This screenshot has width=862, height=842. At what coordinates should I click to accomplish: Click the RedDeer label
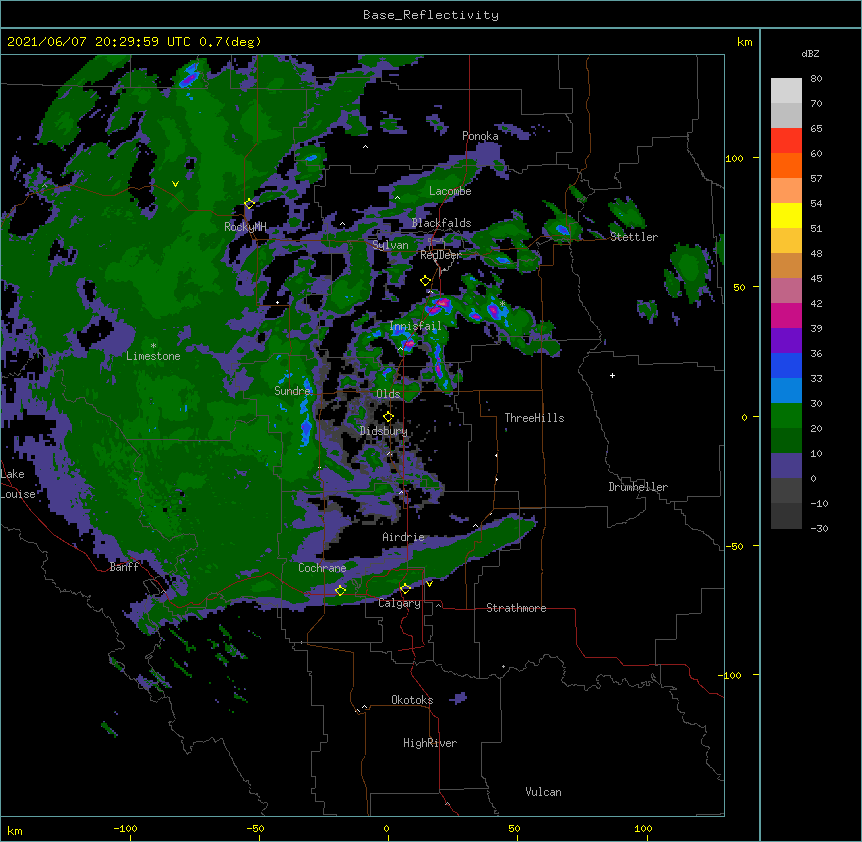pos(440,255)
